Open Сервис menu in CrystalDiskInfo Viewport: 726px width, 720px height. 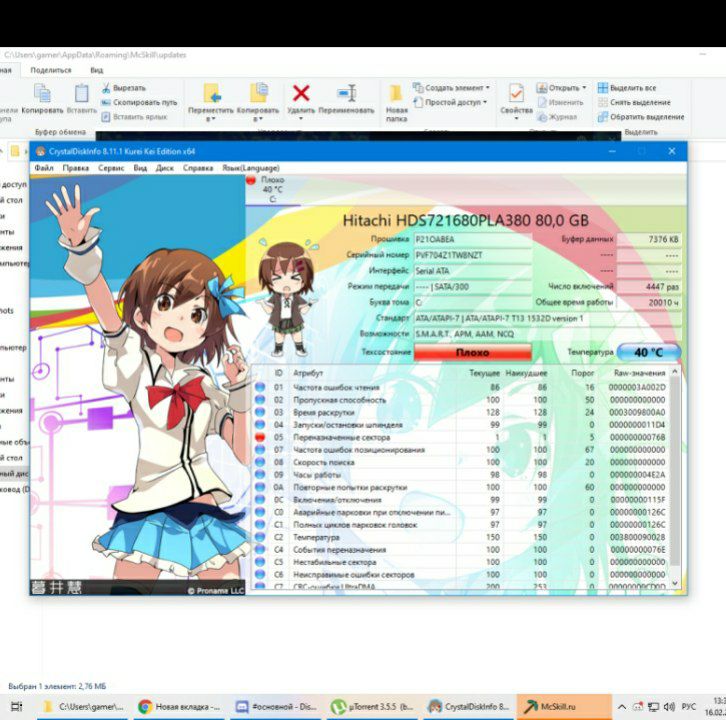(111, 168)
